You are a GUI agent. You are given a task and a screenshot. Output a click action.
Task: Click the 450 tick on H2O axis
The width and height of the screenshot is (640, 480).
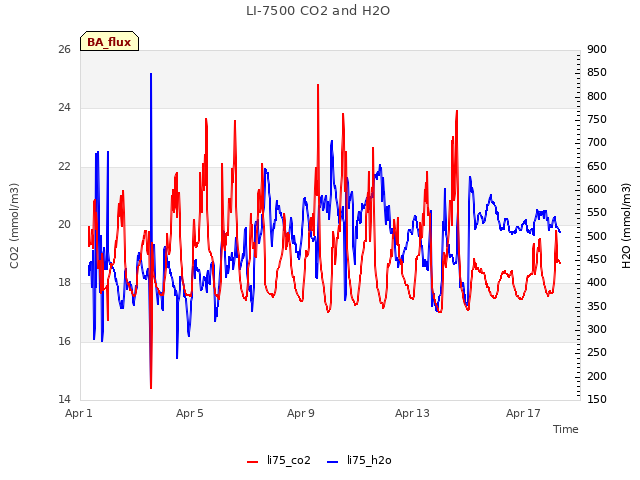tap(597, 260)
